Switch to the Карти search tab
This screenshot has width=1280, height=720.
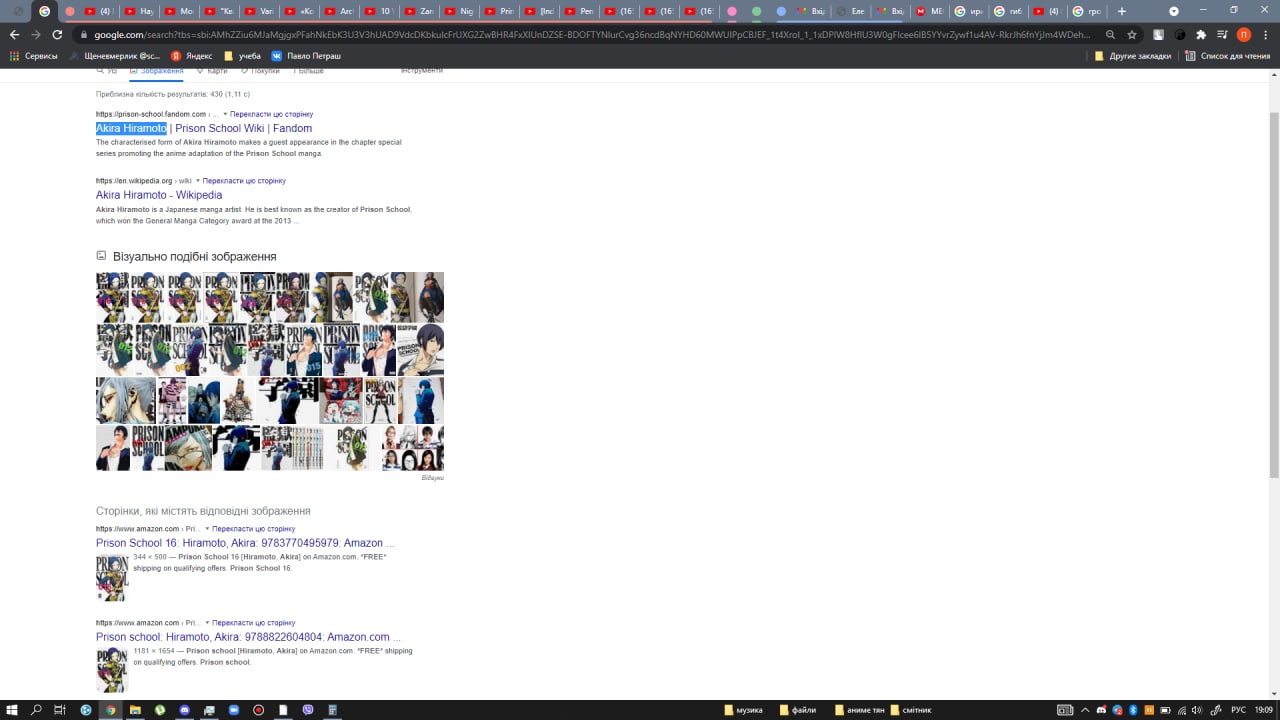point(212,71)
